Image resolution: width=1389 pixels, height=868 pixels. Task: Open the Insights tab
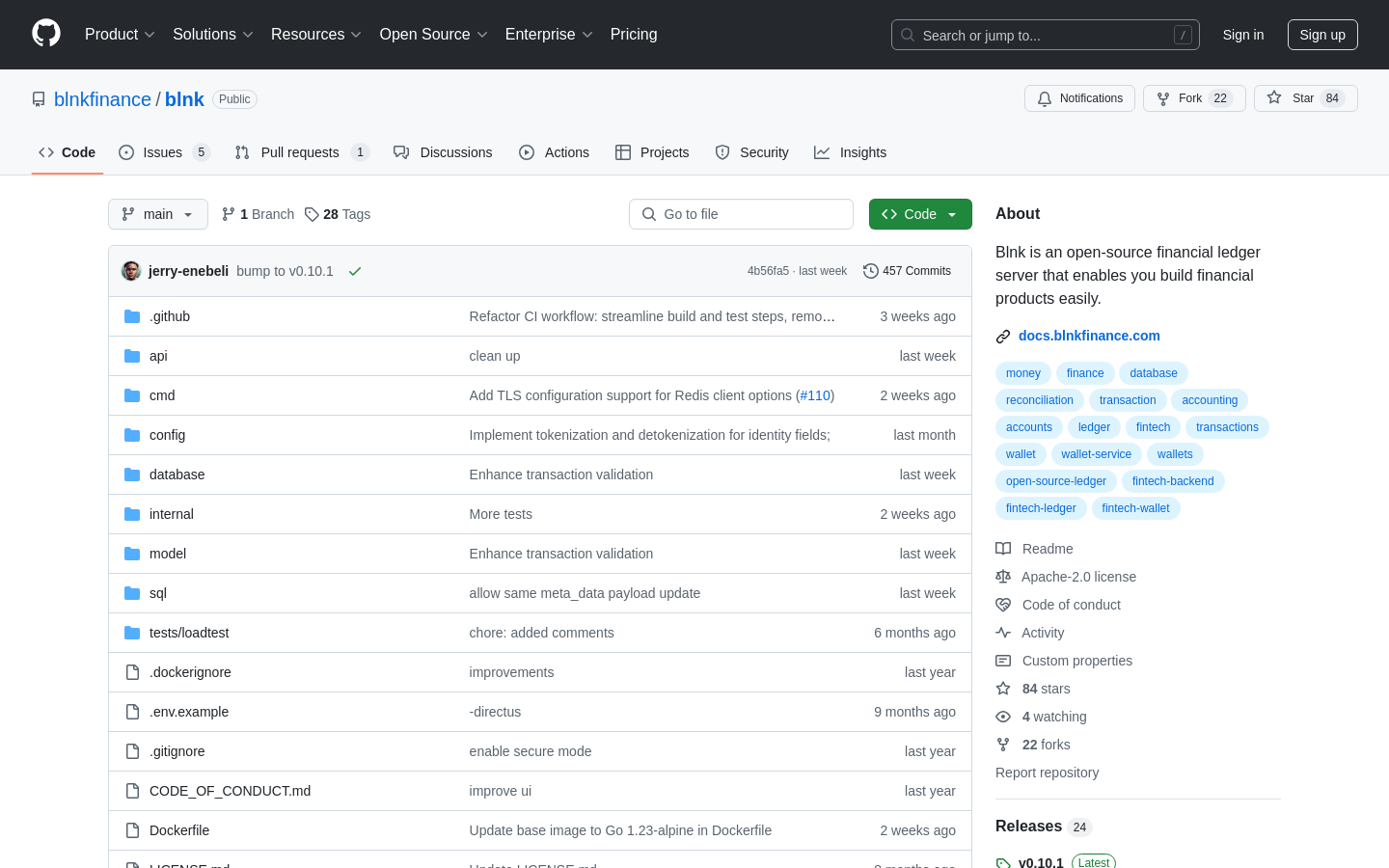click(x=850, y=152)
